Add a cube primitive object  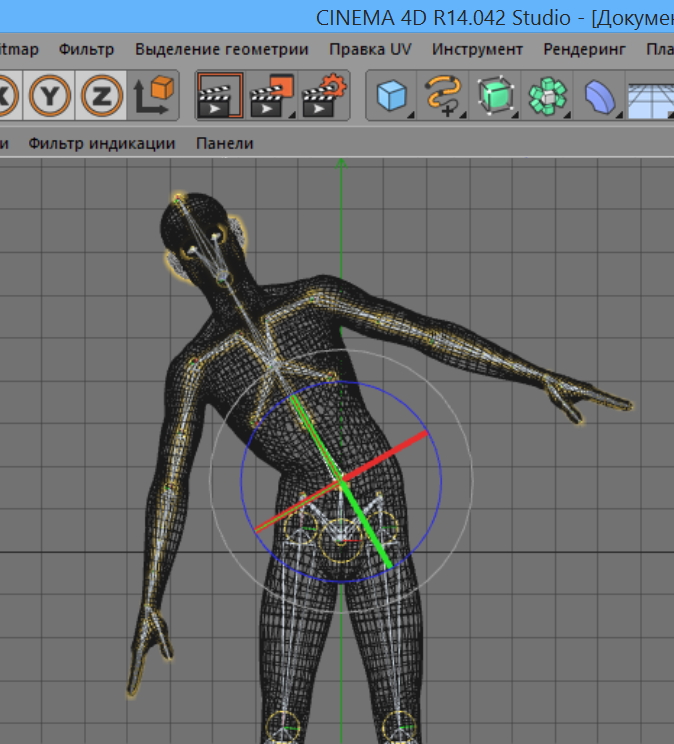click(x=392, y=96)
